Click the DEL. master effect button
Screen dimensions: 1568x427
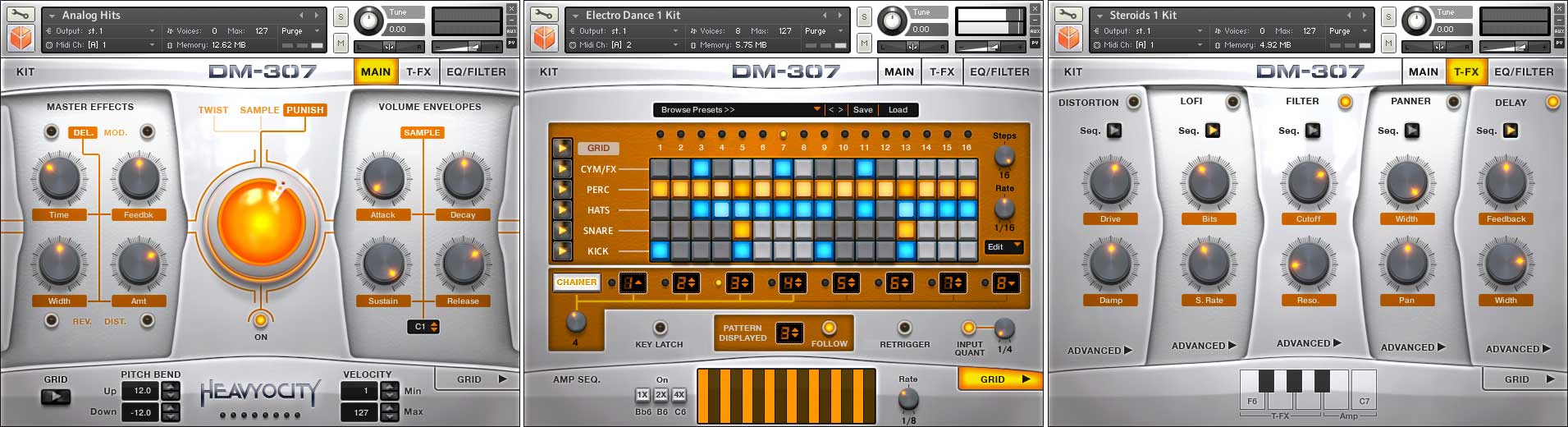tap(83, 132)
